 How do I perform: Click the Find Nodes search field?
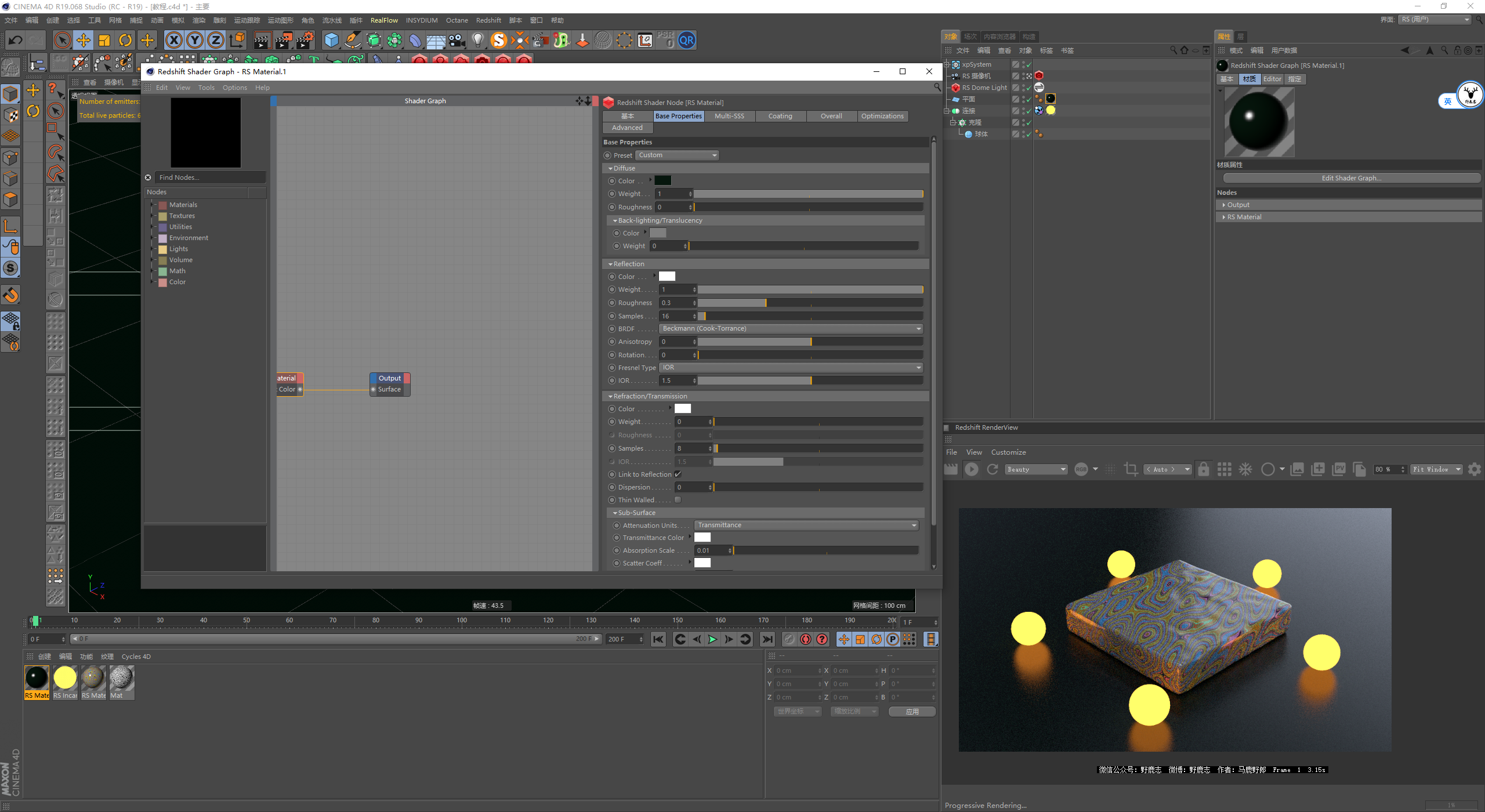point(210,177)
